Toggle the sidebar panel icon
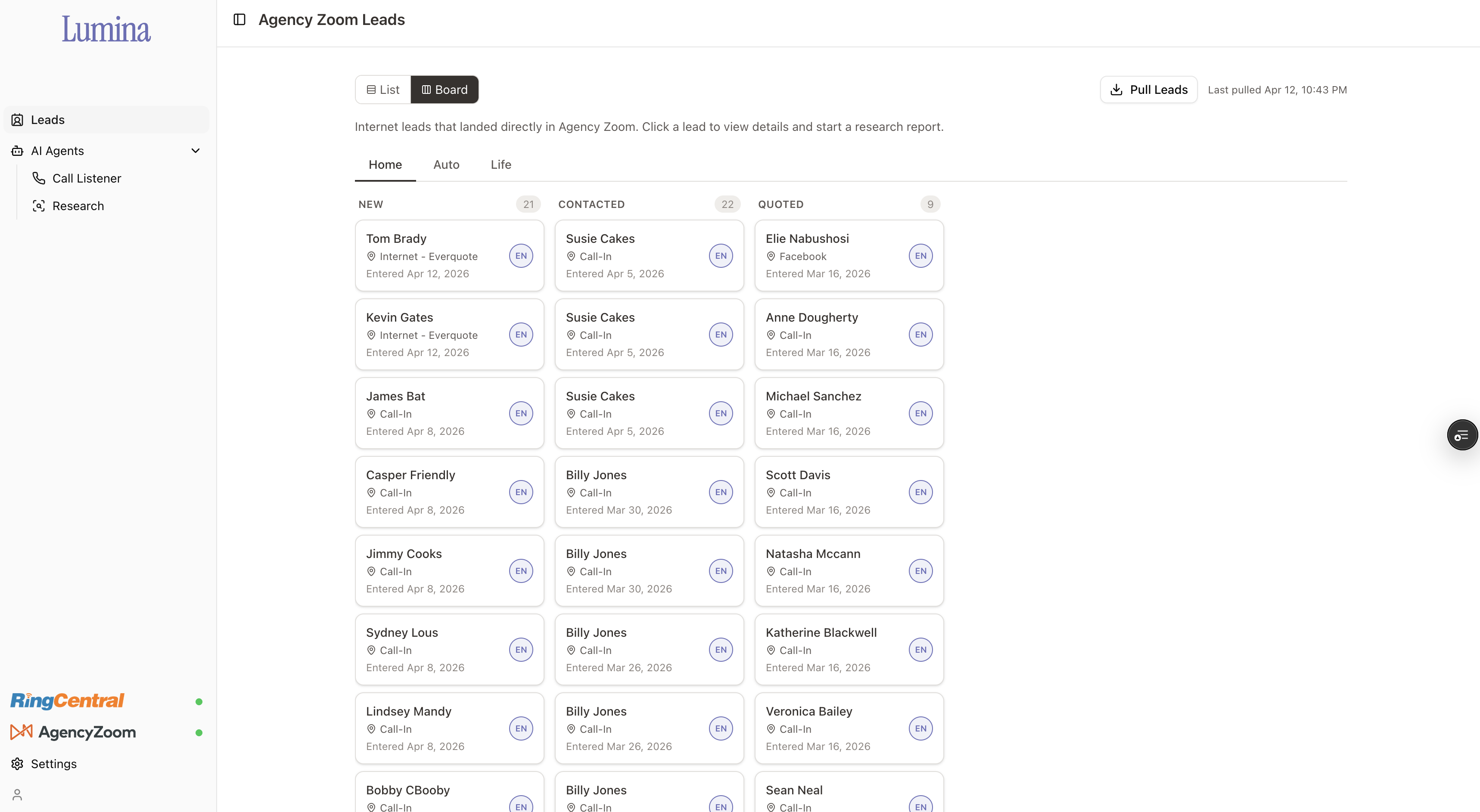 [x=239, y=19]
